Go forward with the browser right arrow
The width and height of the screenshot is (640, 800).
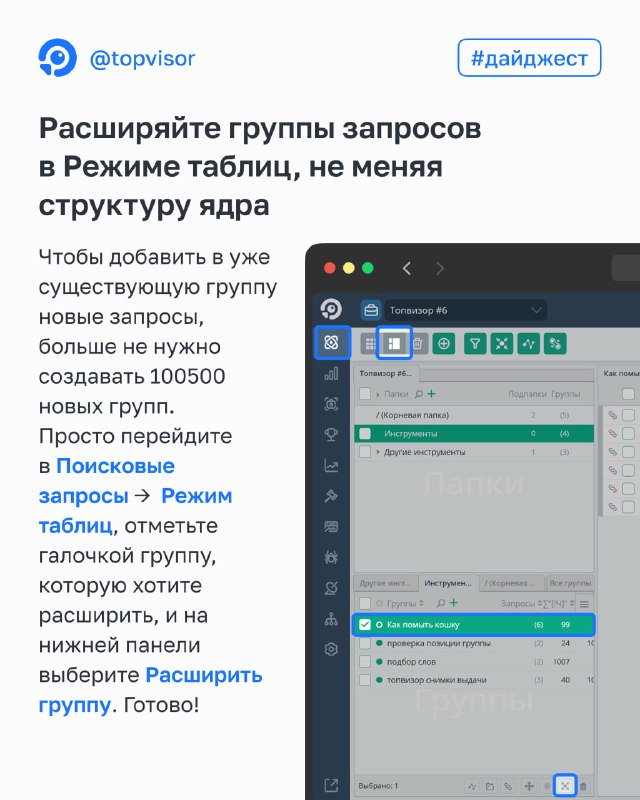[x=440, y=268]
